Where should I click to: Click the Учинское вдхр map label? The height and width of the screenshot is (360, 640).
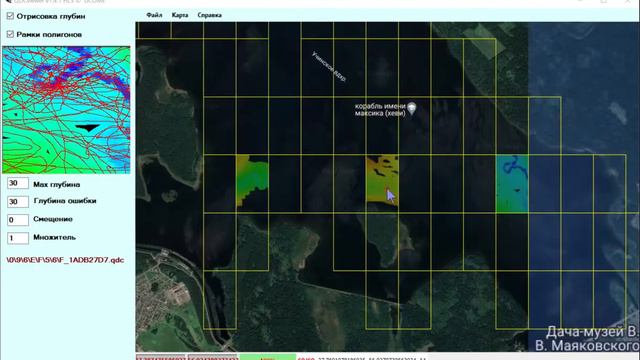click(x=329, y=66)
